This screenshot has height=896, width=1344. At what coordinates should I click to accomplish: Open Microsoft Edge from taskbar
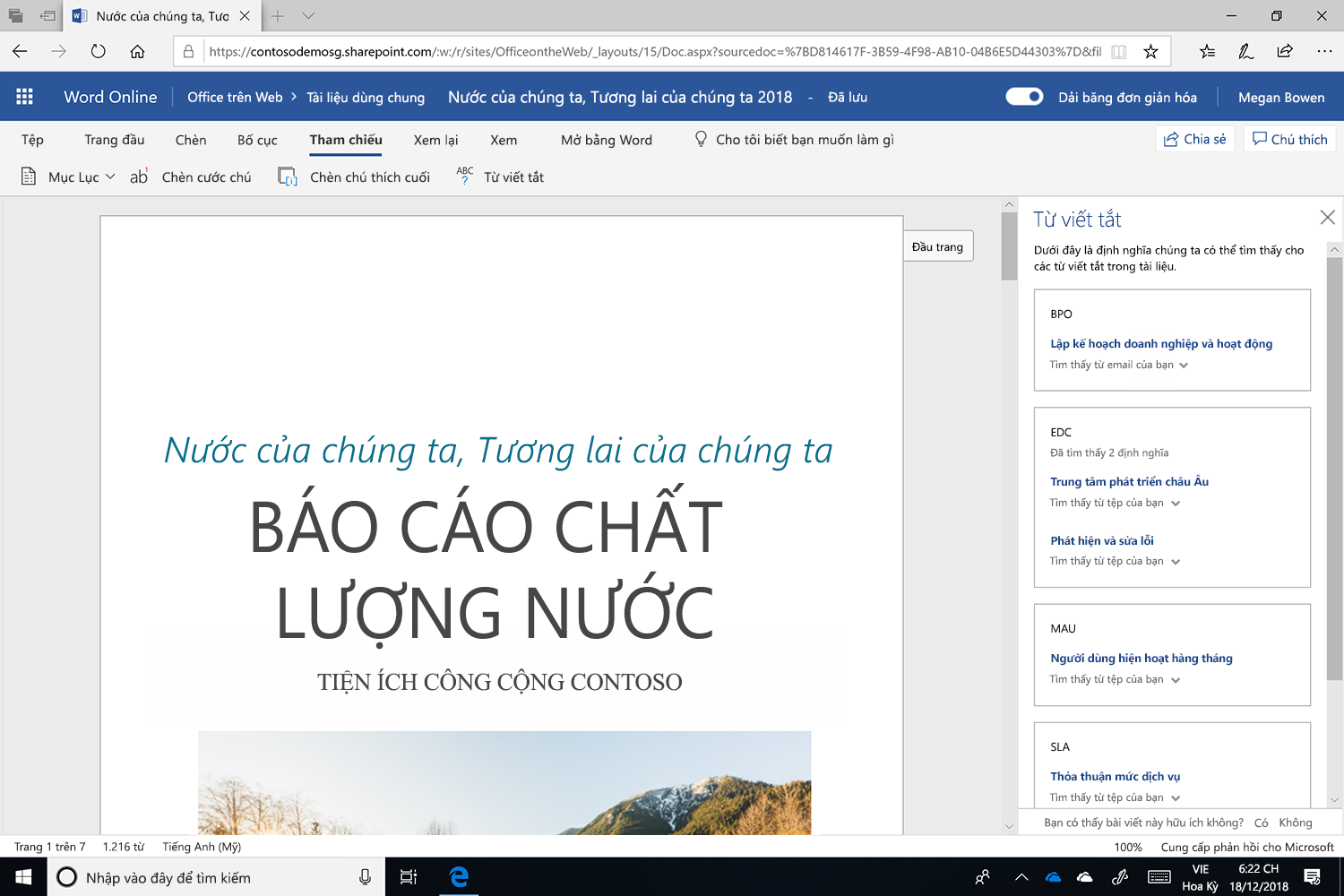(459, 877)
